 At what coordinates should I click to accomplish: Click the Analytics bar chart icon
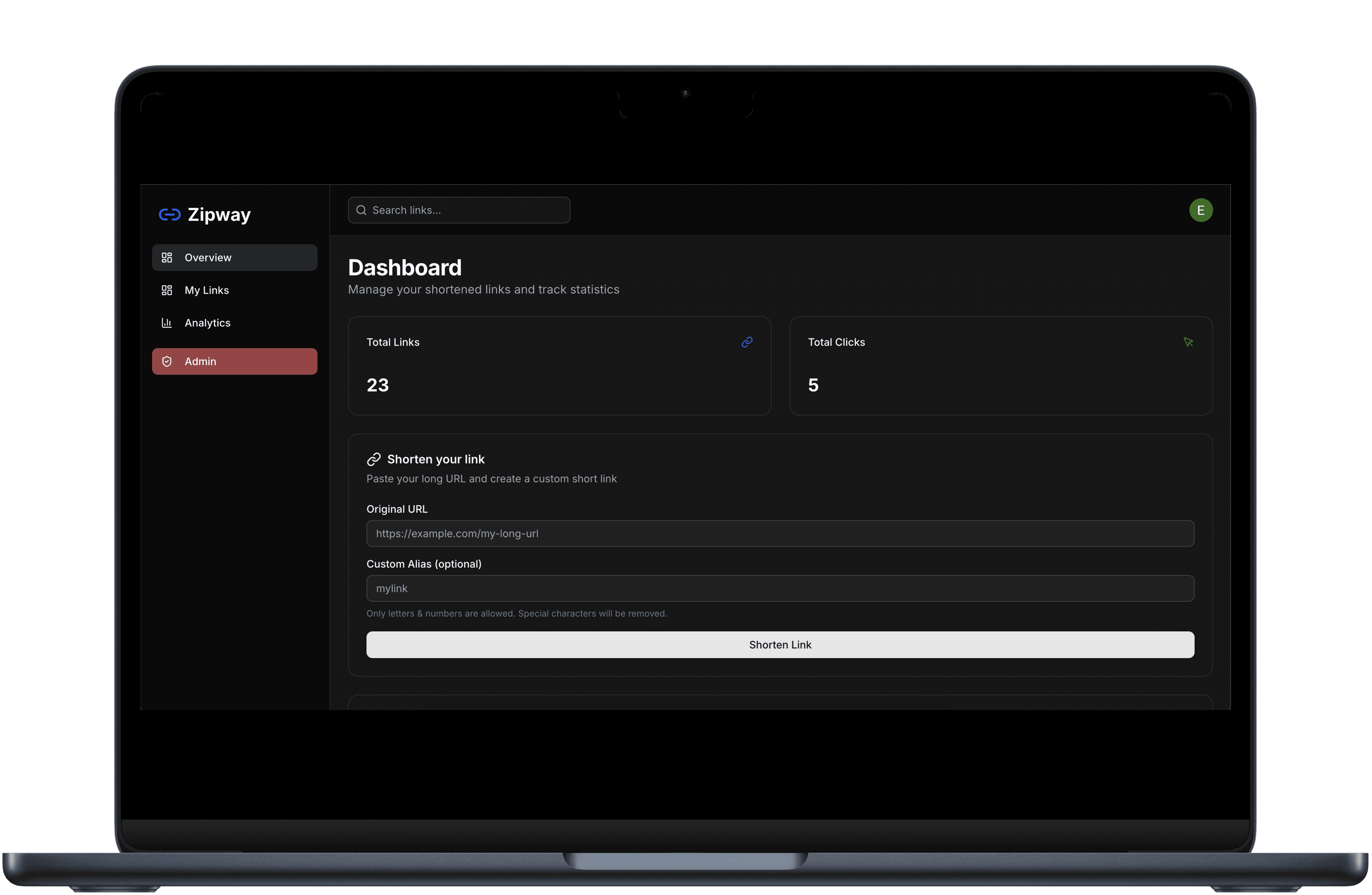coord(167,323)
